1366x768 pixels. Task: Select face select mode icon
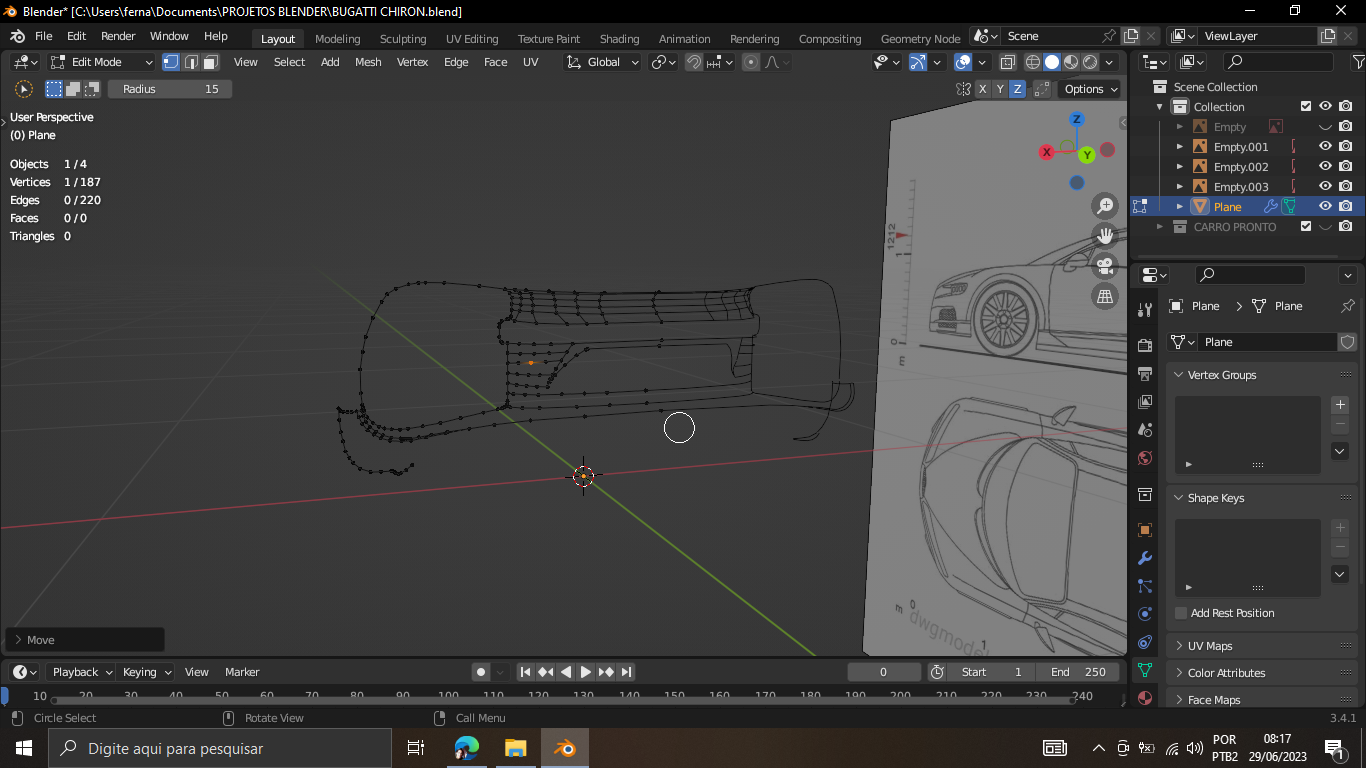[x=211, y=62]
